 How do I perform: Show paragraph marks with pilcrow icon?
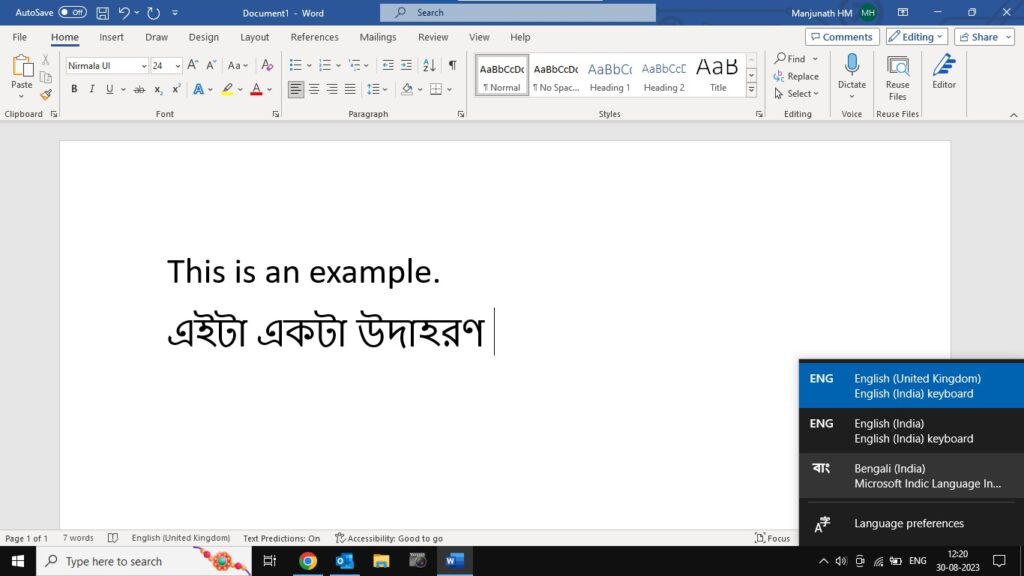point(452,65)
